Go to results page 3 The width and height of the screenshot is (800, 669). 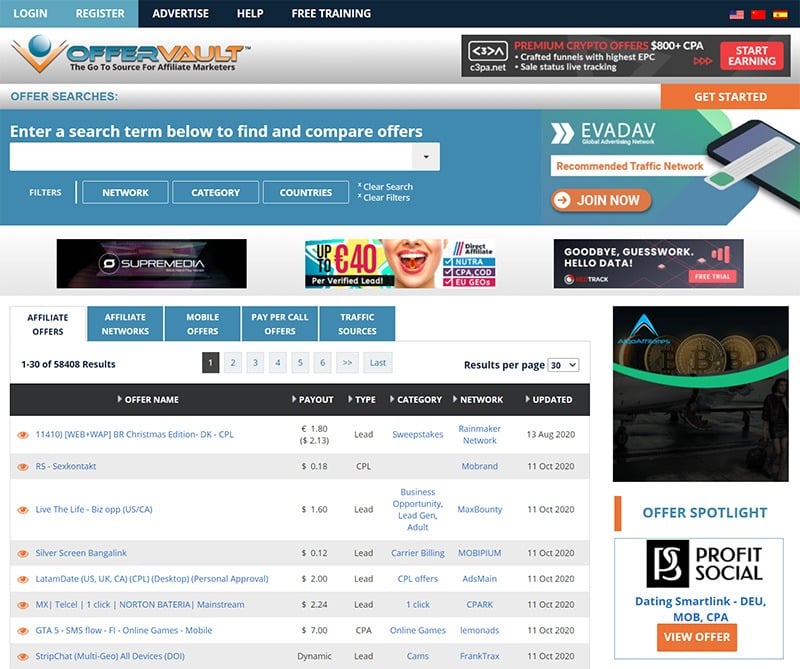click(x=255, y=363)
